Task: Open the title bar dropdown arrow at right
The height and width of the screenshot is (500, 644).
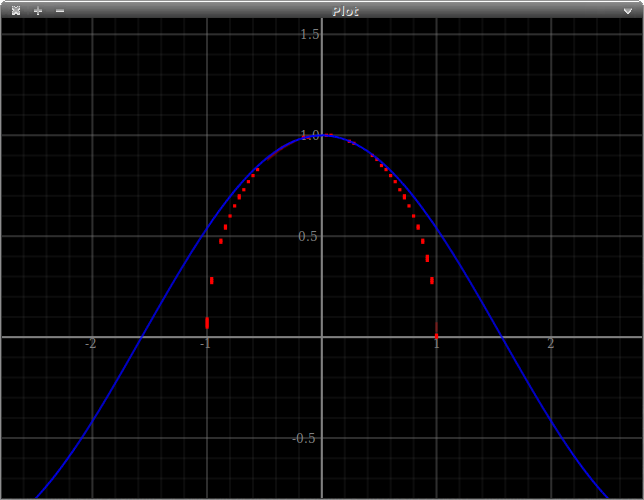Action: tap(630, 10)
